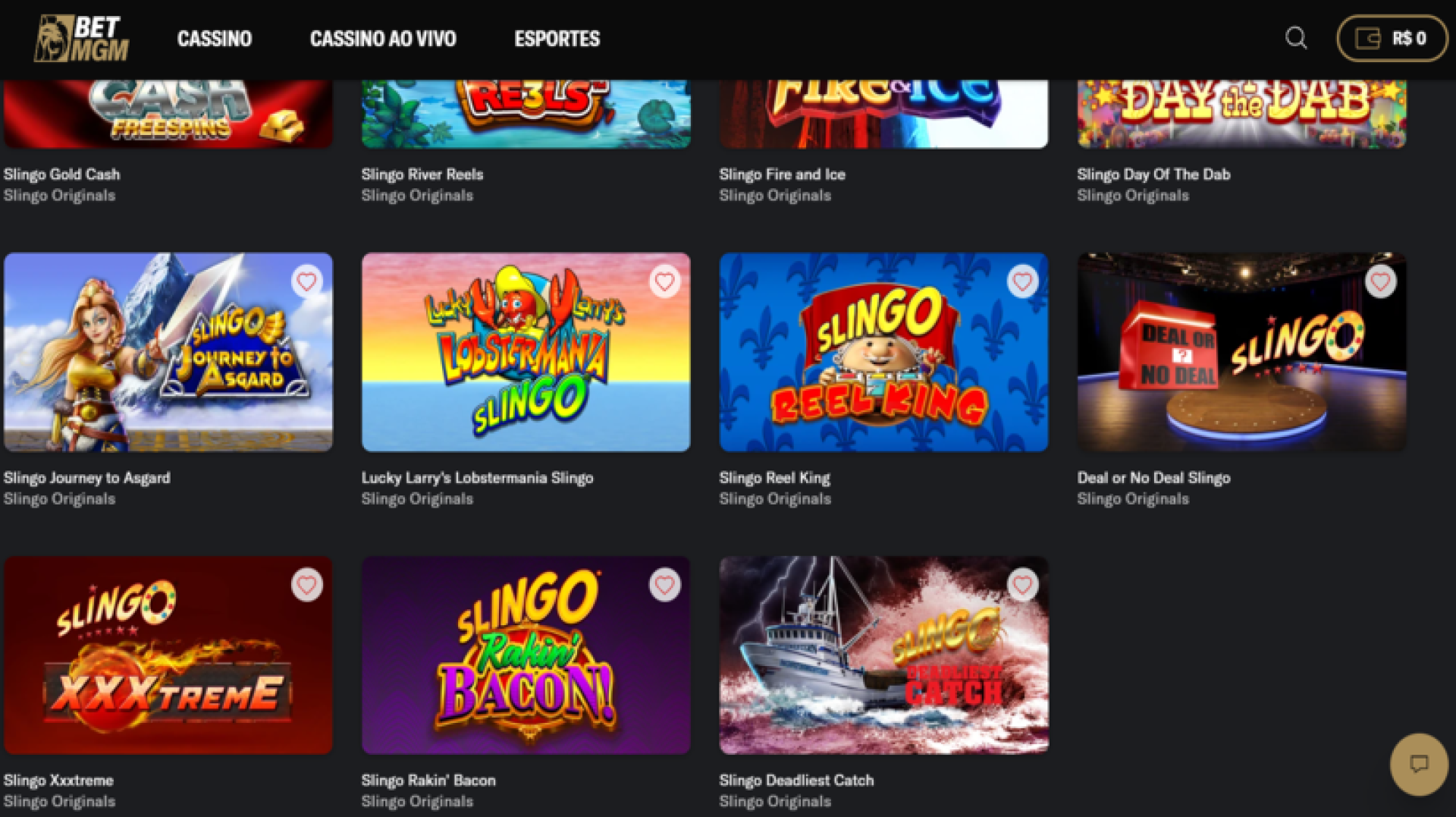Mark Slingo Deadliest Catch as favorite
The height and width of the screenshot is (817, 1456).
(1022, 585)
